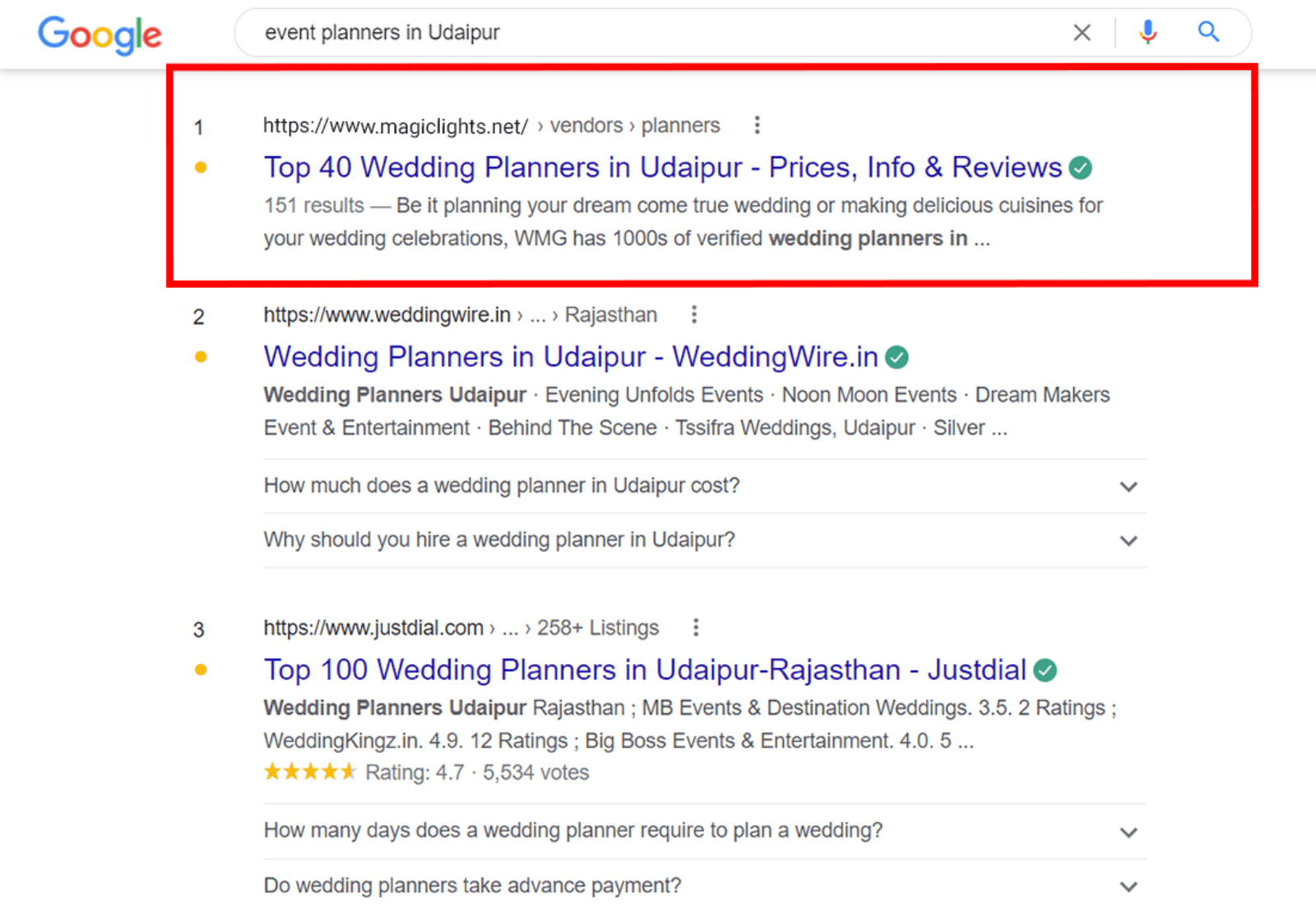Click the Google logo
The width and height of the screenshot is (1316, 905).
100,35
